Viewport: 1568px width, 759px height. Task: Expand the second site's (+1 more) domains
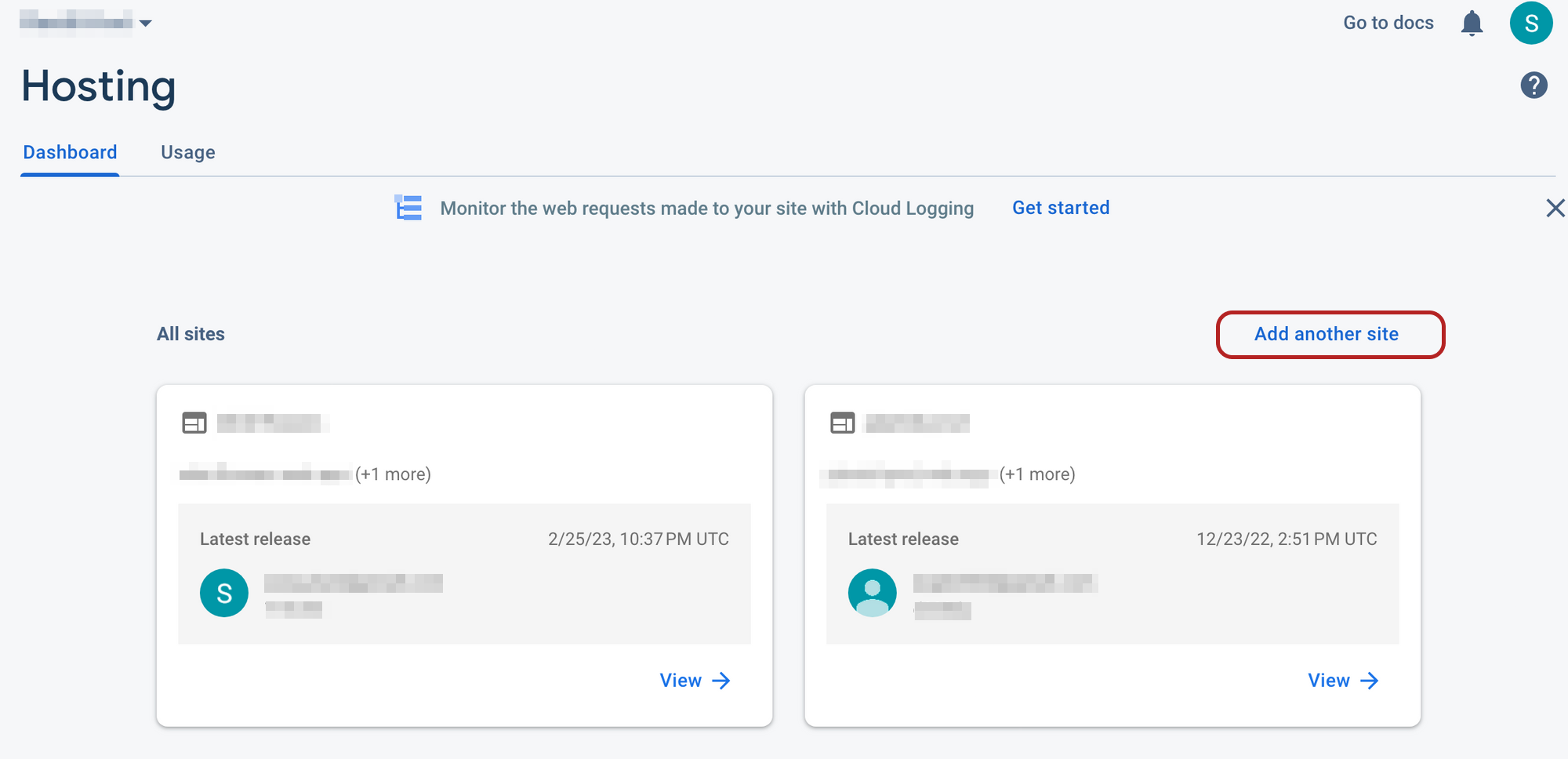1037,474
